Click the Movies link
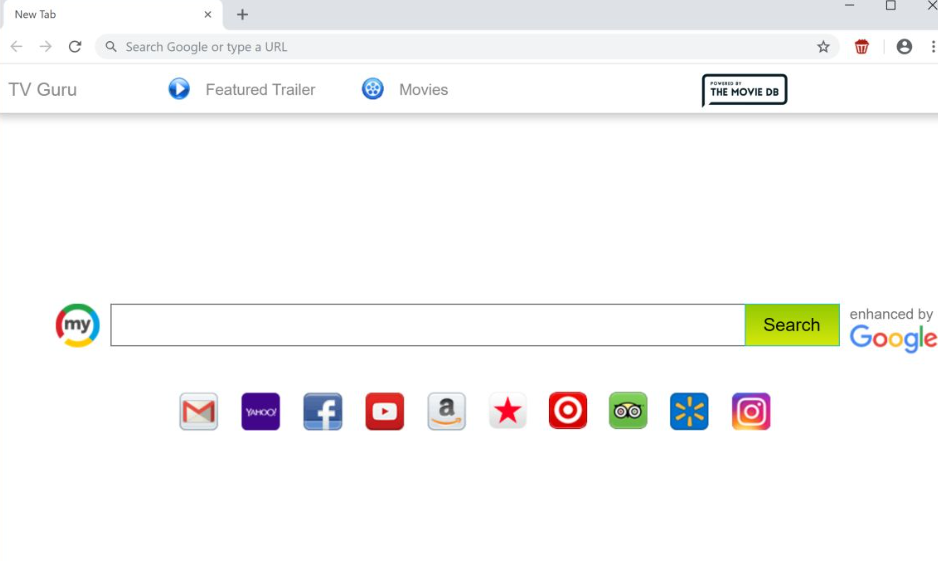Screen dimensions: 938x561 [x=424, y=90]
